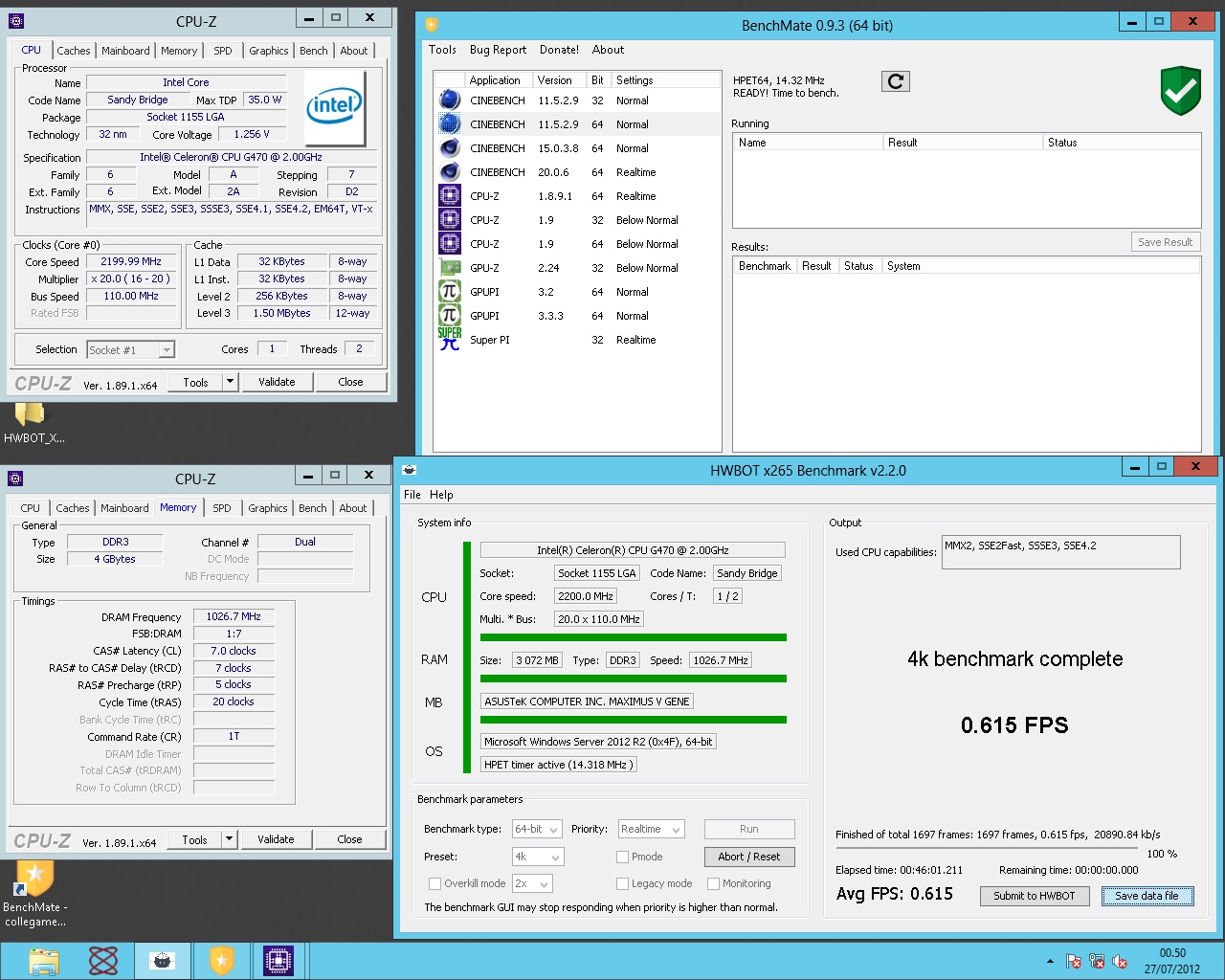The width and height of the screenshot is (1225, 980).
Task: Click the Intel logo in CPU-Z
Action: click(x=334, y=105)
